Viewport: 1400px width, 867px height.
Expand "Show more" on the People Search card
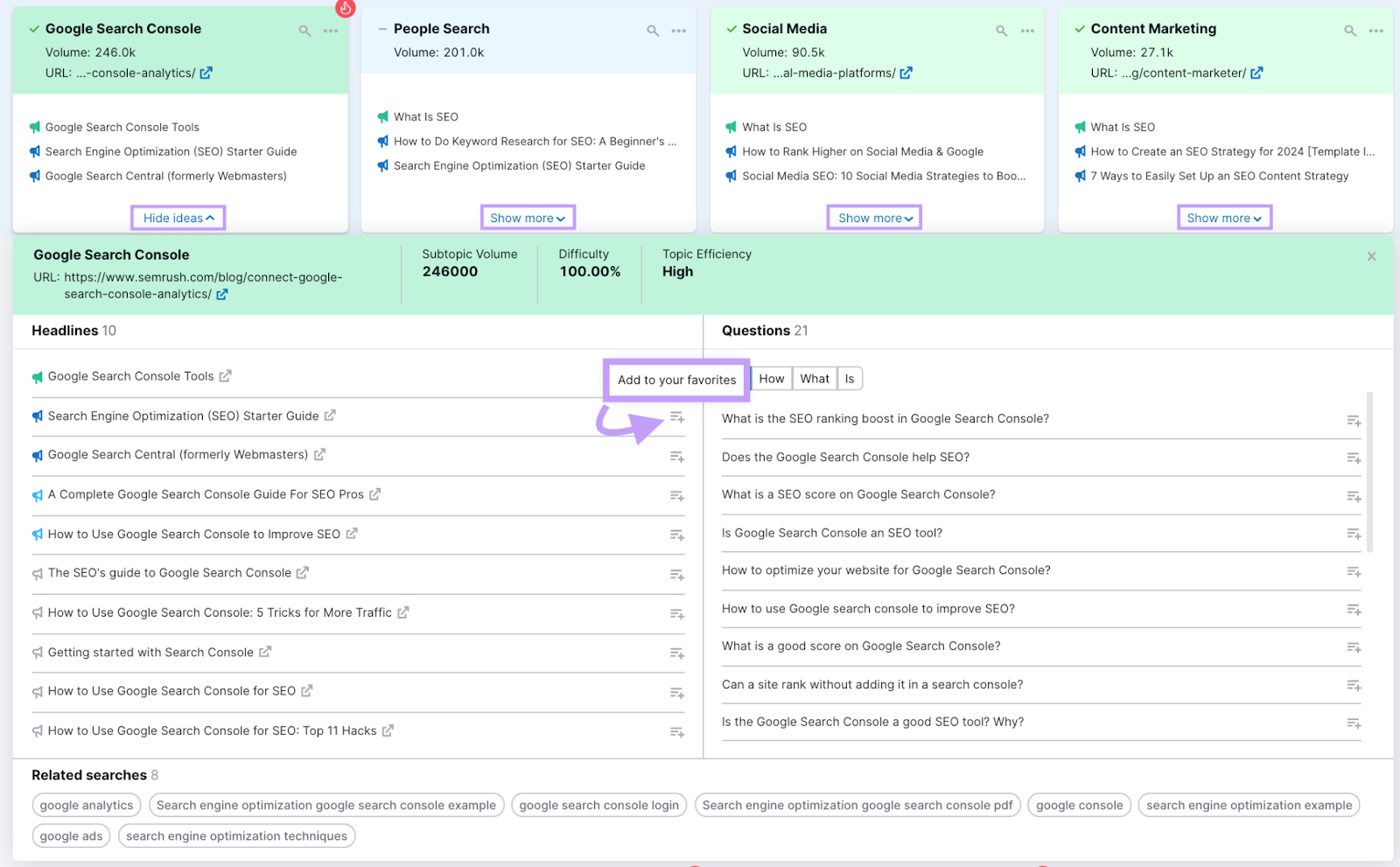[x=527, y=217]
